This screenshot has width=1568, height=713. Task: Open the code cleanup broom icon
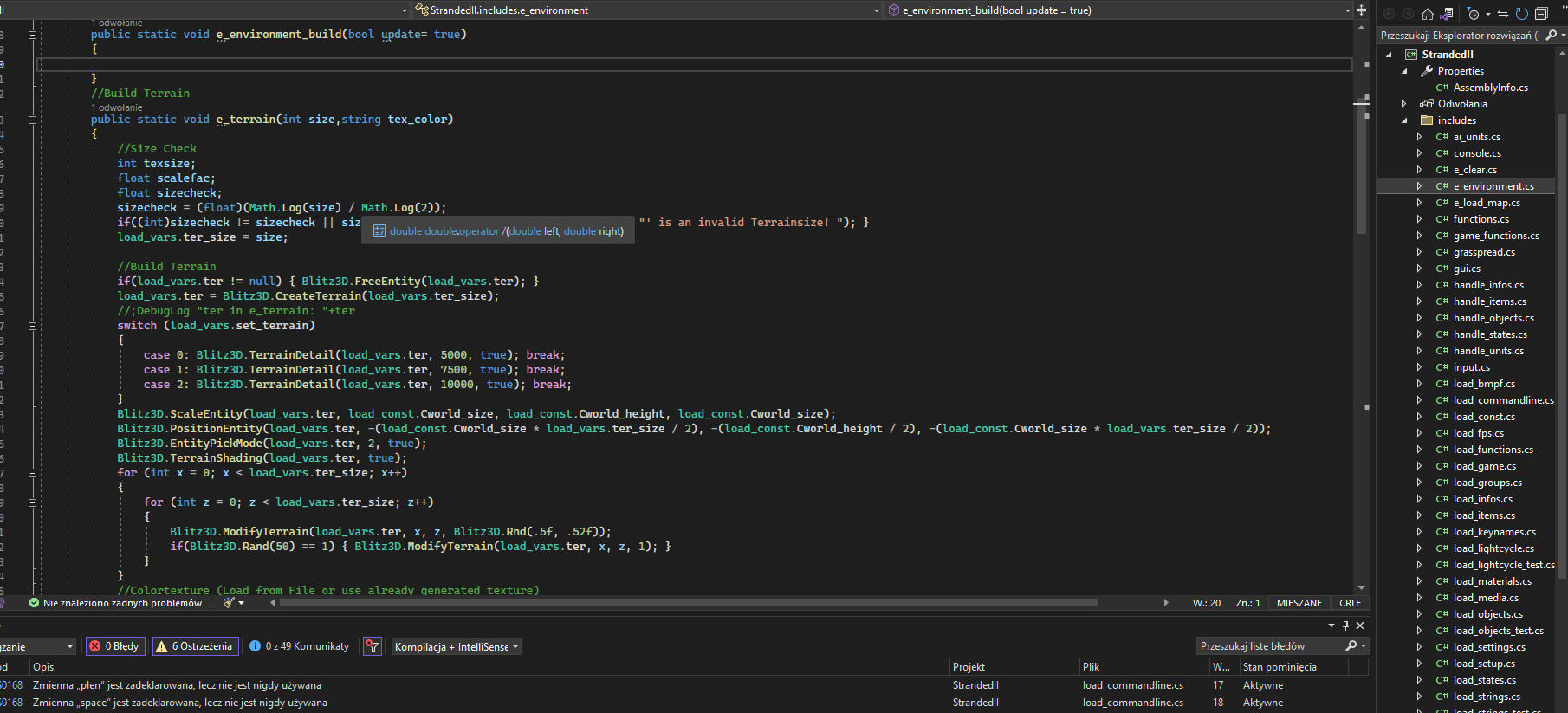click(229, 603)
